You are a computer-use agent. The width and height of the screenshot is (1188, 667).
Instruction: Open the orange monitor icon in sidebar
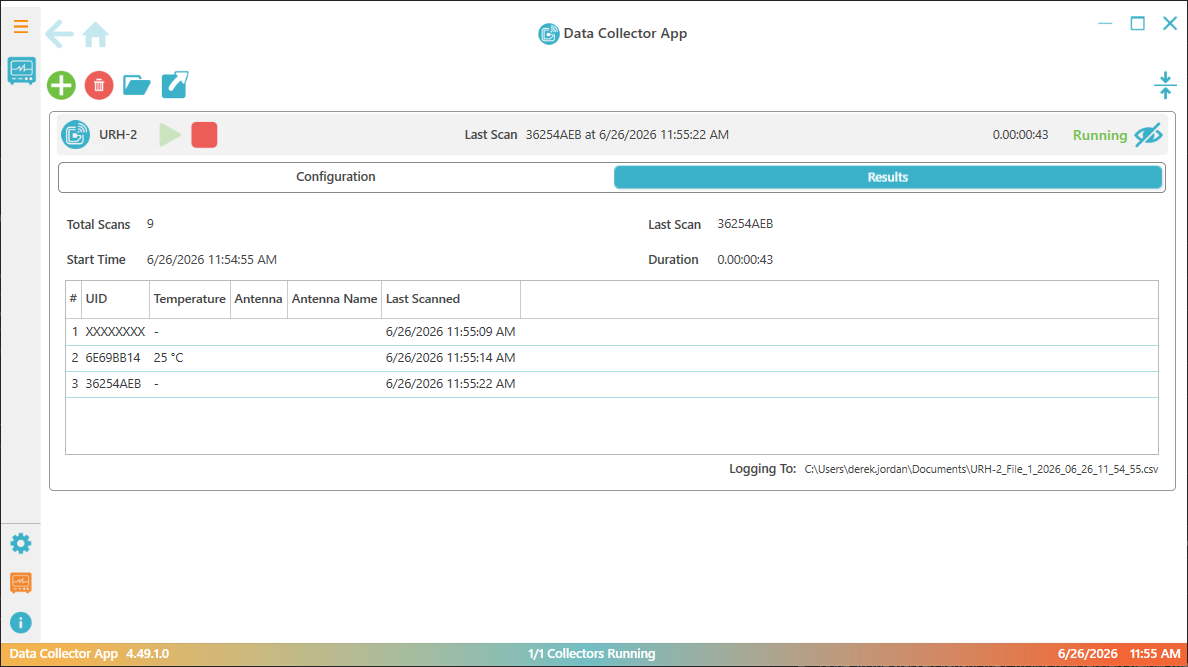click(21, 583)
